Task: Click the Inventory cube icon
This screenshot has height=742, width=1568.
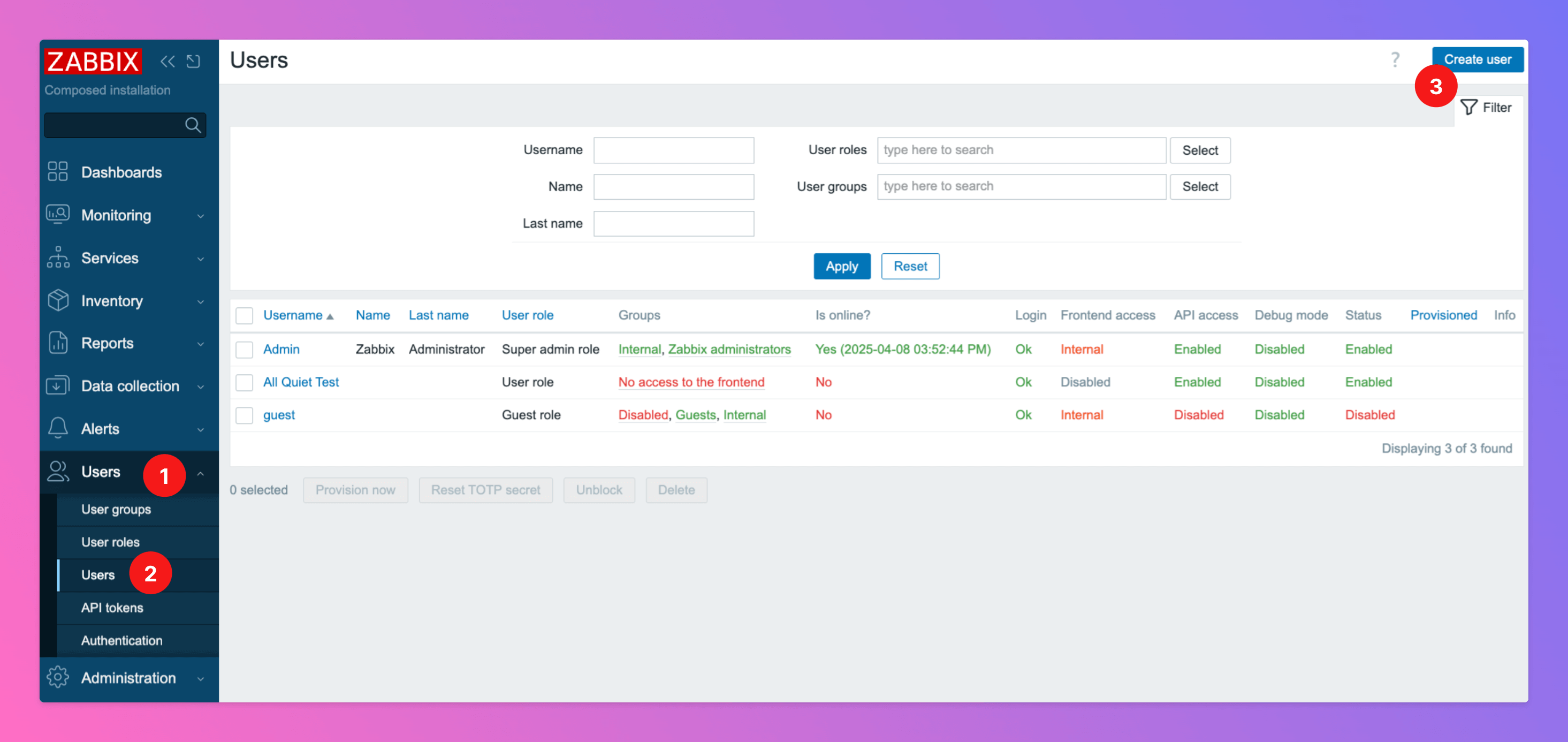Action: tap(58, 301)
